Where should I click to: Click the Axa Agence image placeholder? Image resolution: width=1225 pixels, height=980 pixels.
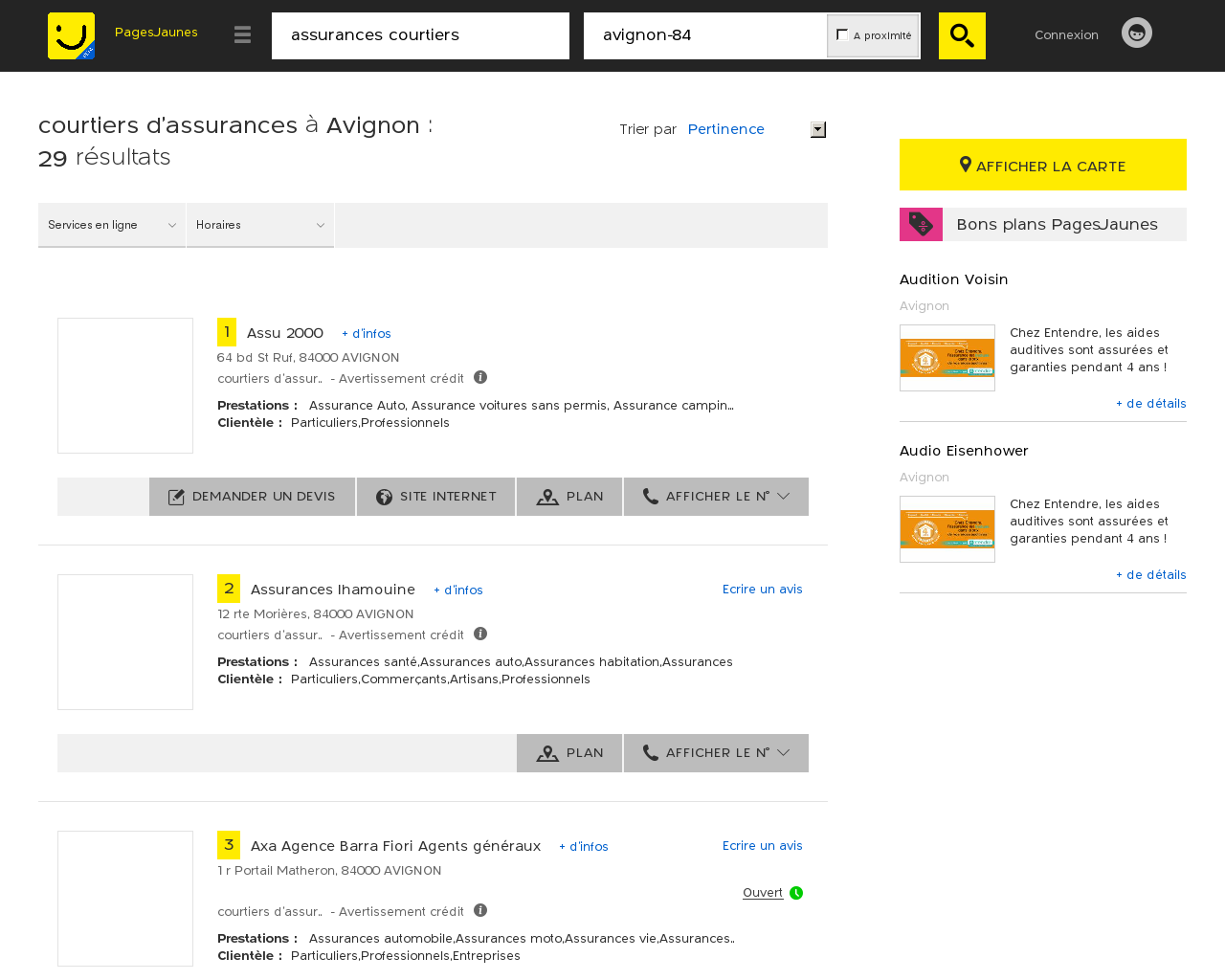pos(125,899)
